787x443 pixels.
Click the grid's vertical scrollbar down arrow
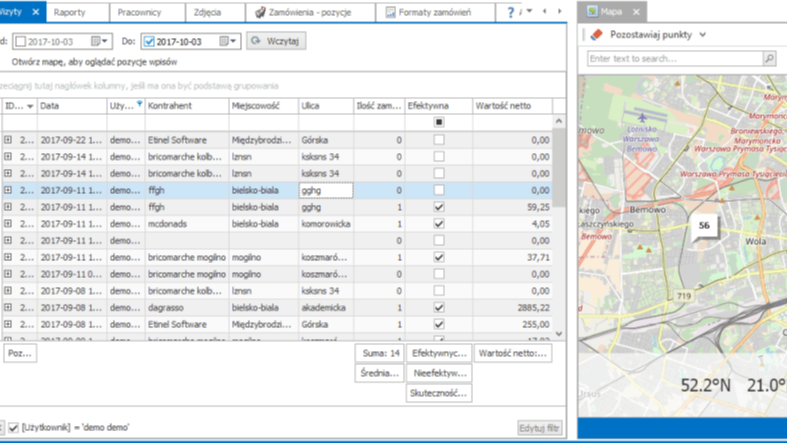click(x=559, y=334)
